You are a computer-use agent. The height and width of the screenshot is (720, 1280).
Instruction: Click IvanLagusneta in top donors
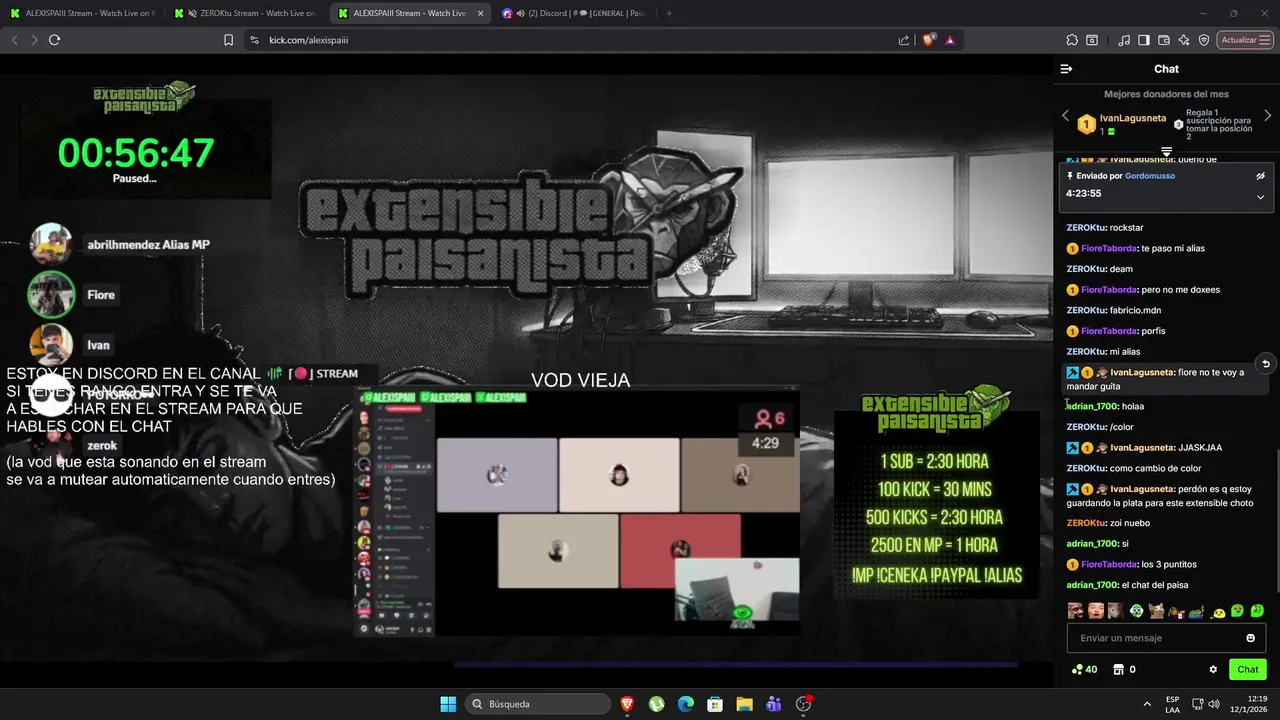click(1132, 118)
